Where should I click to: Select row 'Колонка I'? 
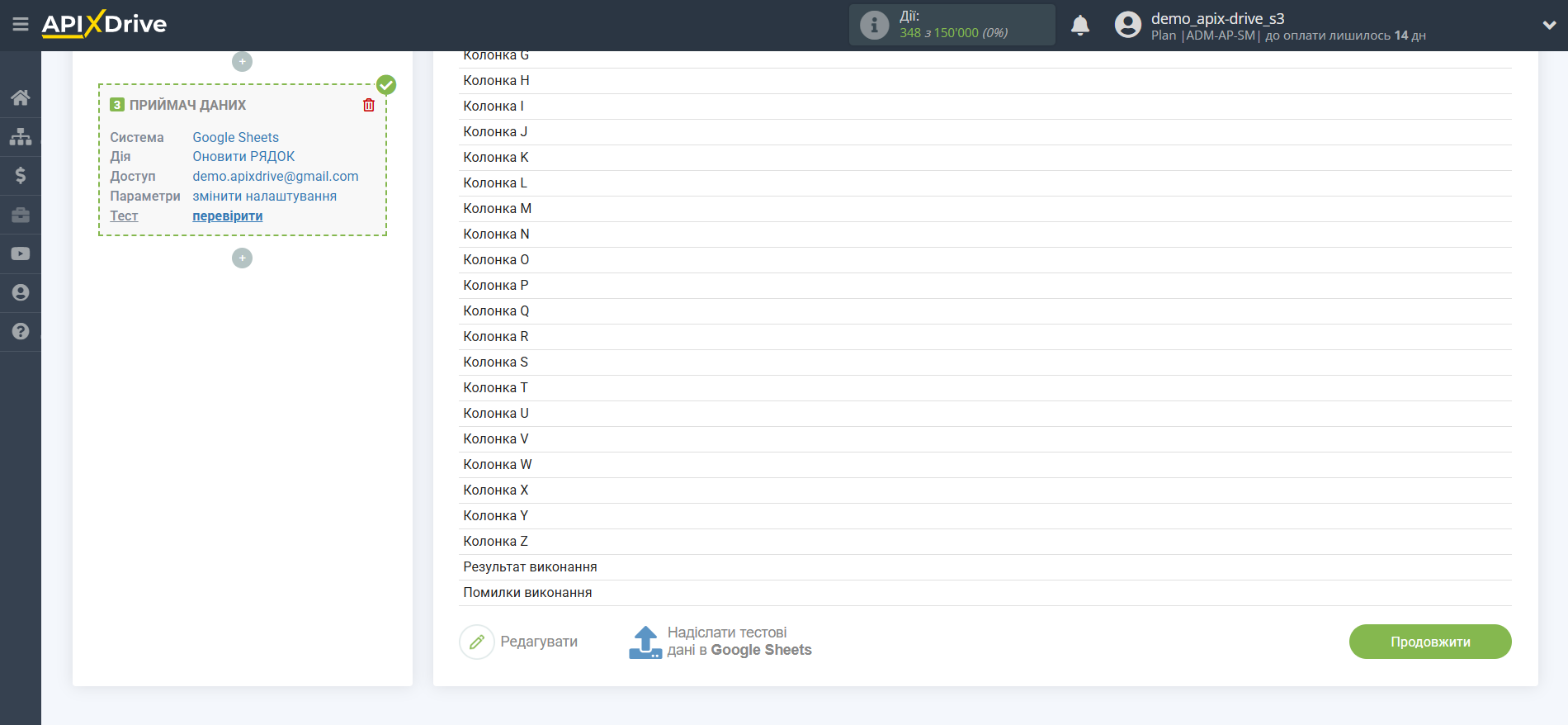tap(985, 107)
